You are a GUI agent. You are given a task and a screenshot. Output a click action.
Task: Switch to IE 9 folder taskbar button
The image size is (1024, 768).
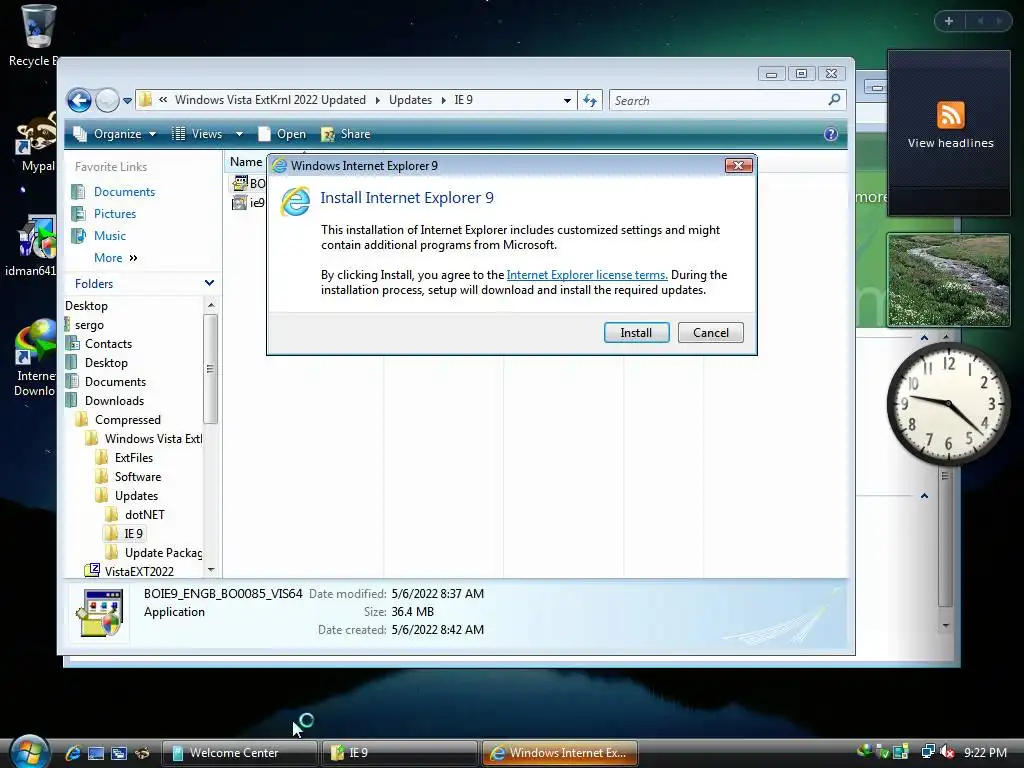coord(398,753)
